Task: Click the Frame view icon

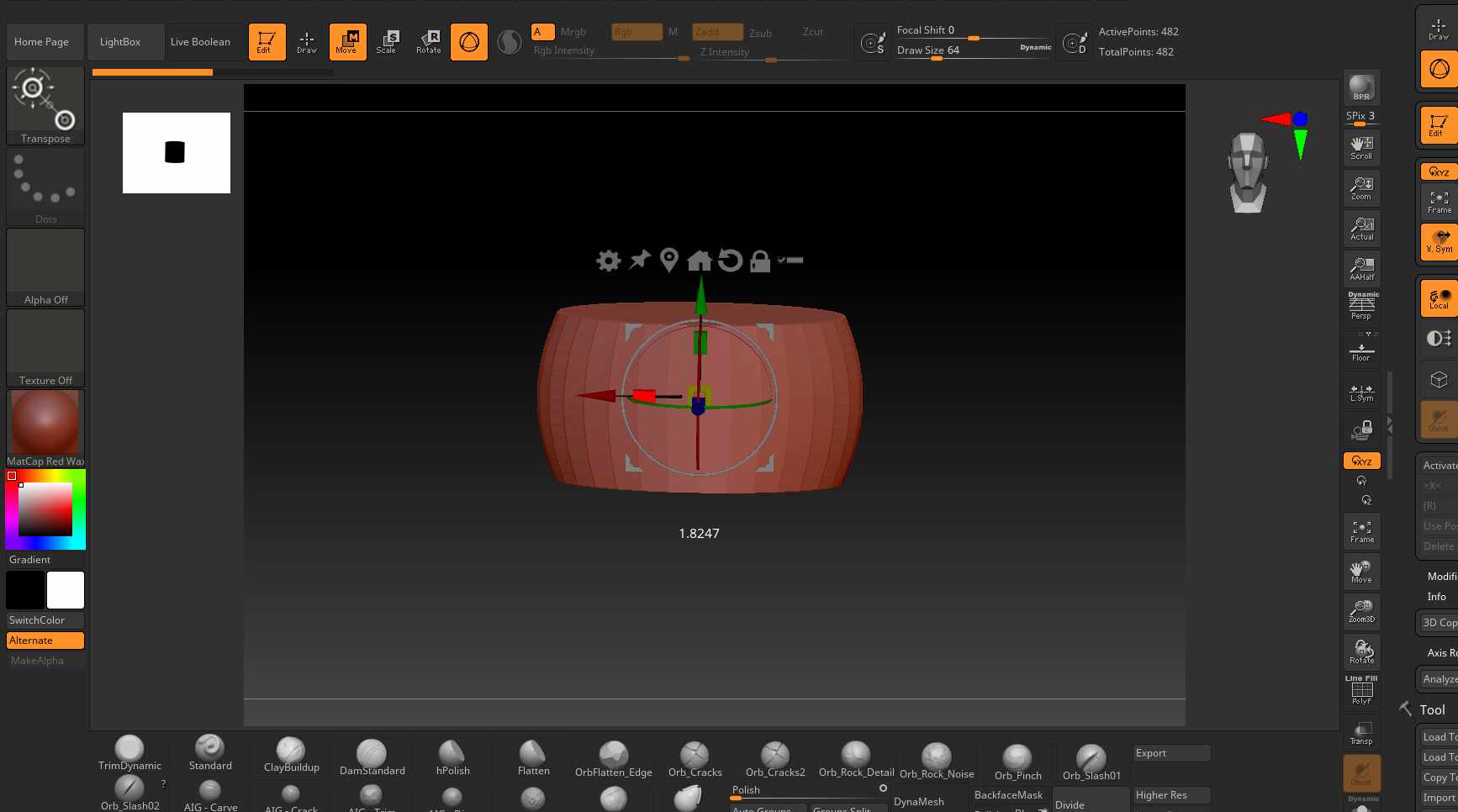Action: coord(1362,531)
